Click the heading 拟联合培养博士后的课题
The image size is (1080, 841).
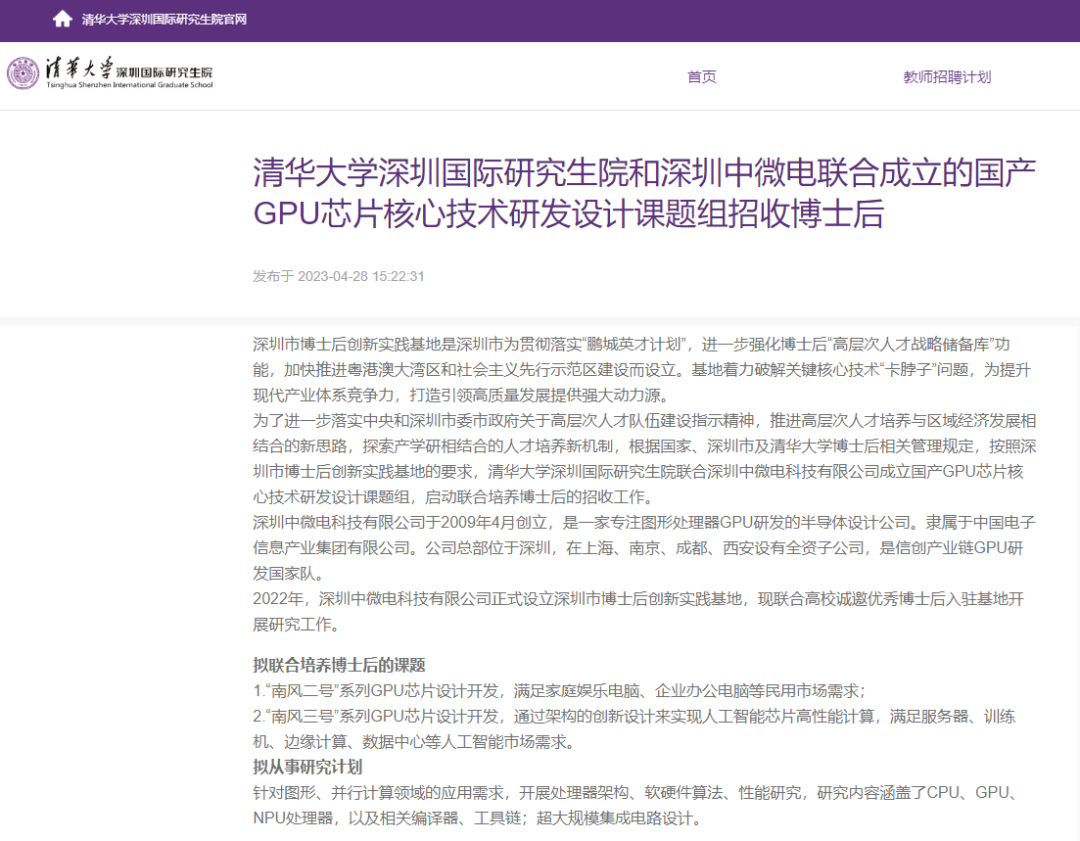click(x=339, y=665)
